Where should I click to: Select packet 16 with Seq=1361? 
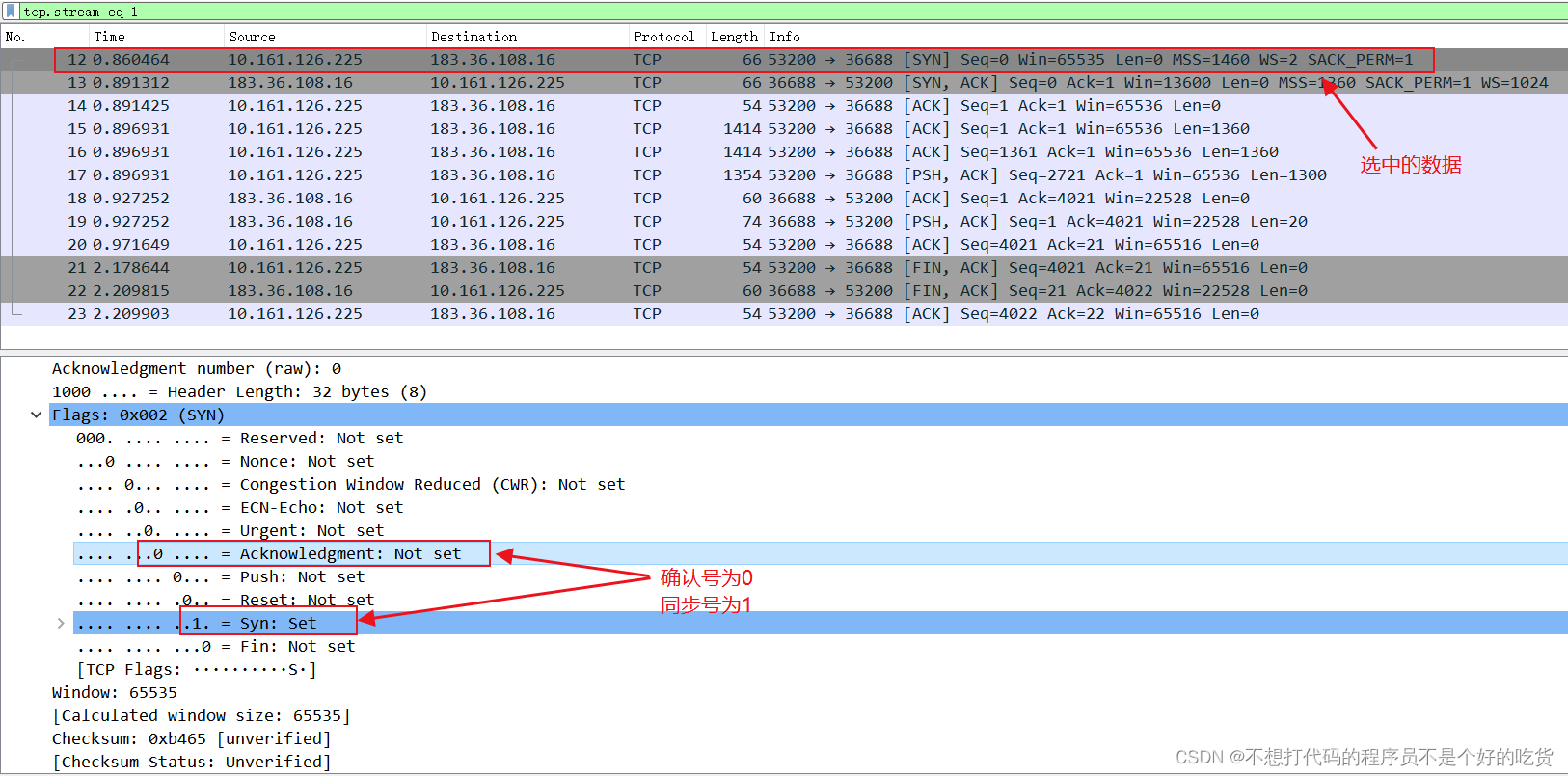784,152
